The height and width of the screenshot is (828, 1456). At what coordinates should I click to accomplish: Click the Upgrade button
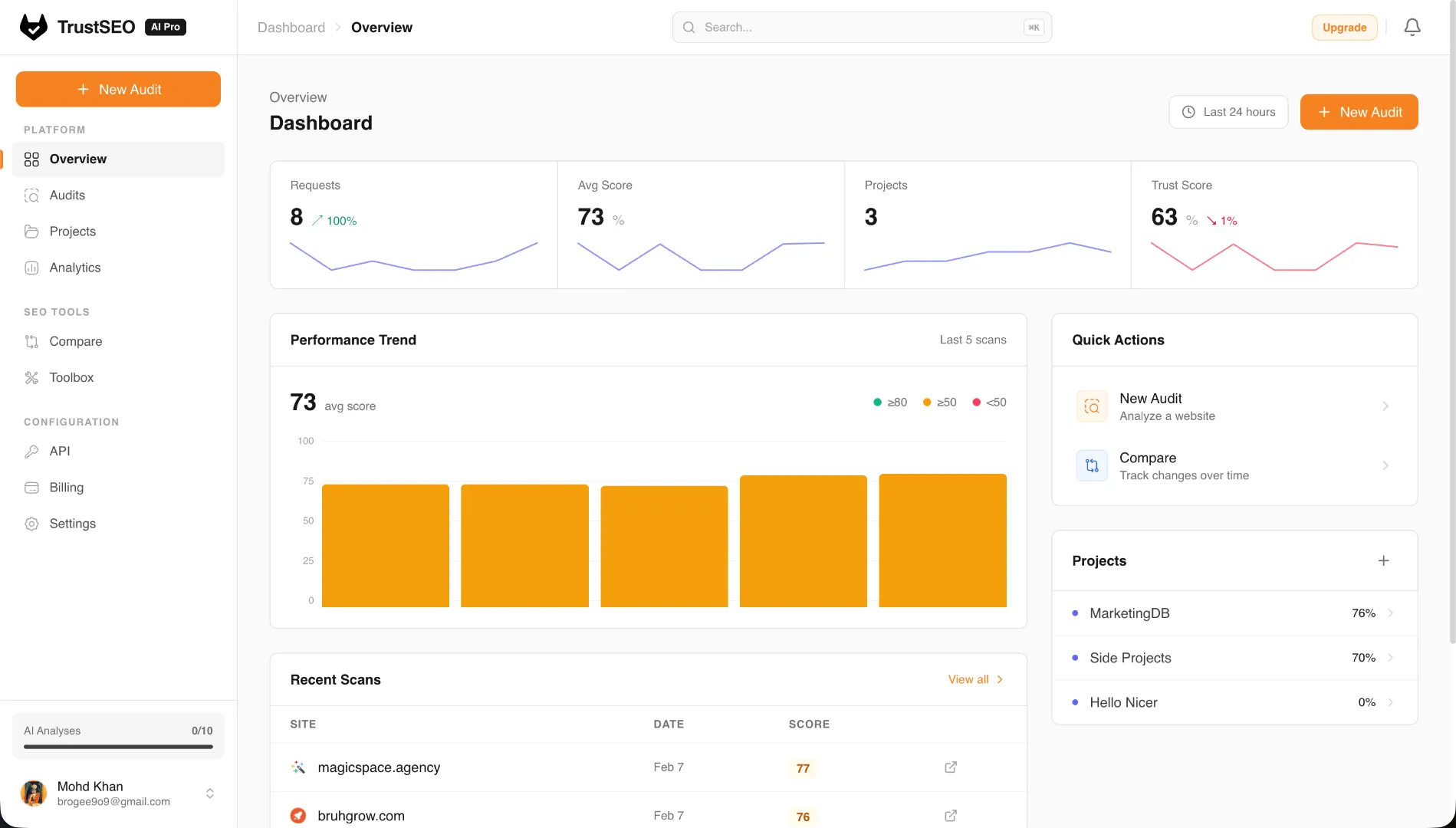(1344, 27)
